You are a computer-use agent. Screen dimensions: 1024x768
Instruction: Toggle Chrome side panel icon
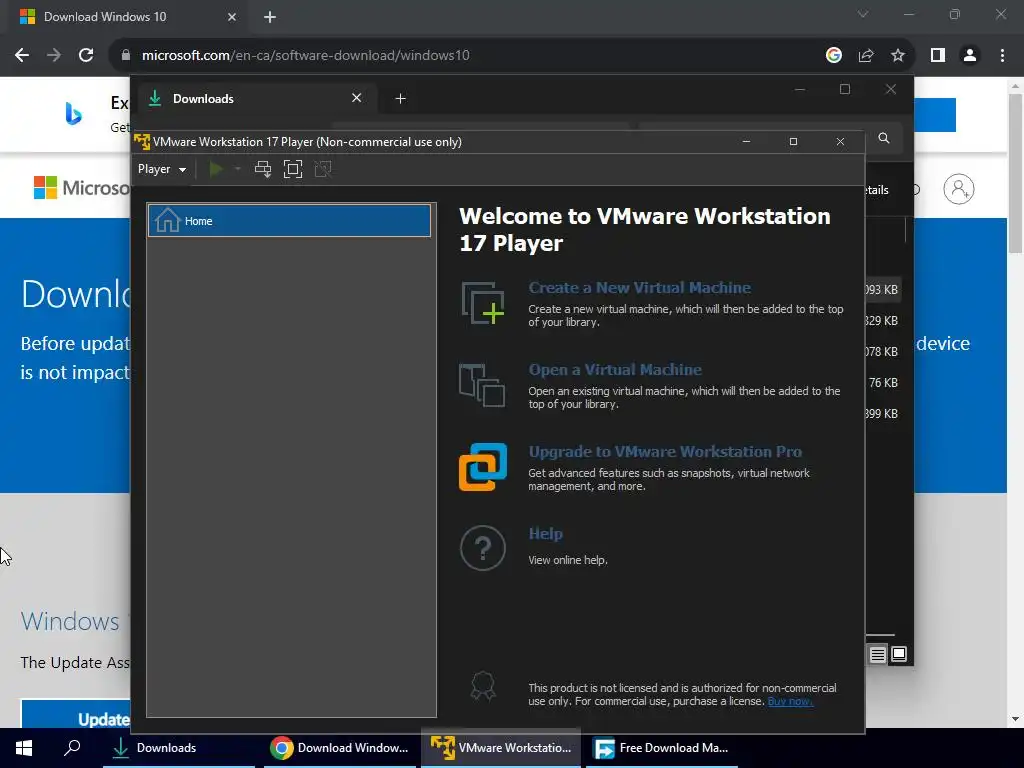pos(938,56)
